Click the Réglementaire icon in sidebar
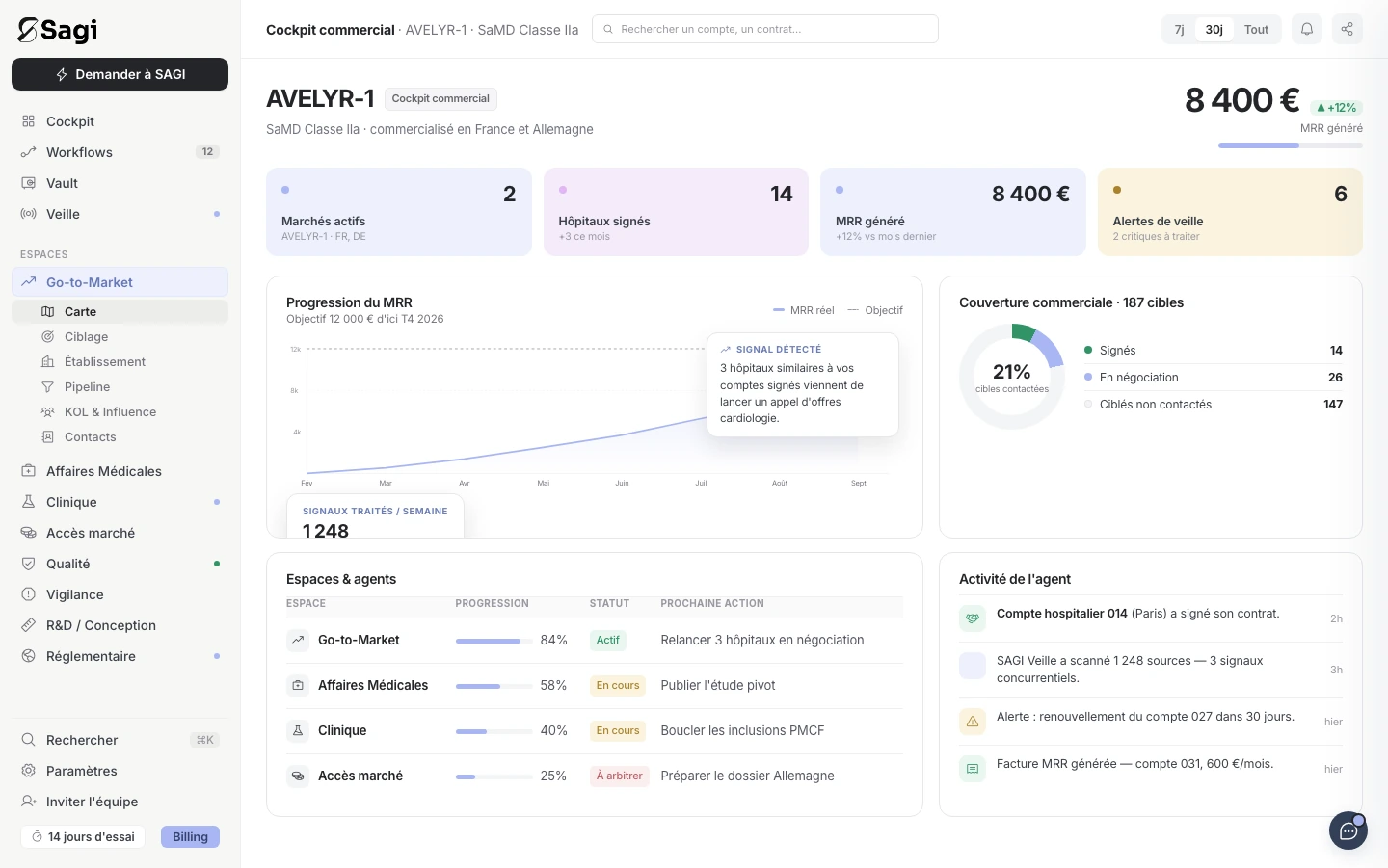 coord(29,656)
